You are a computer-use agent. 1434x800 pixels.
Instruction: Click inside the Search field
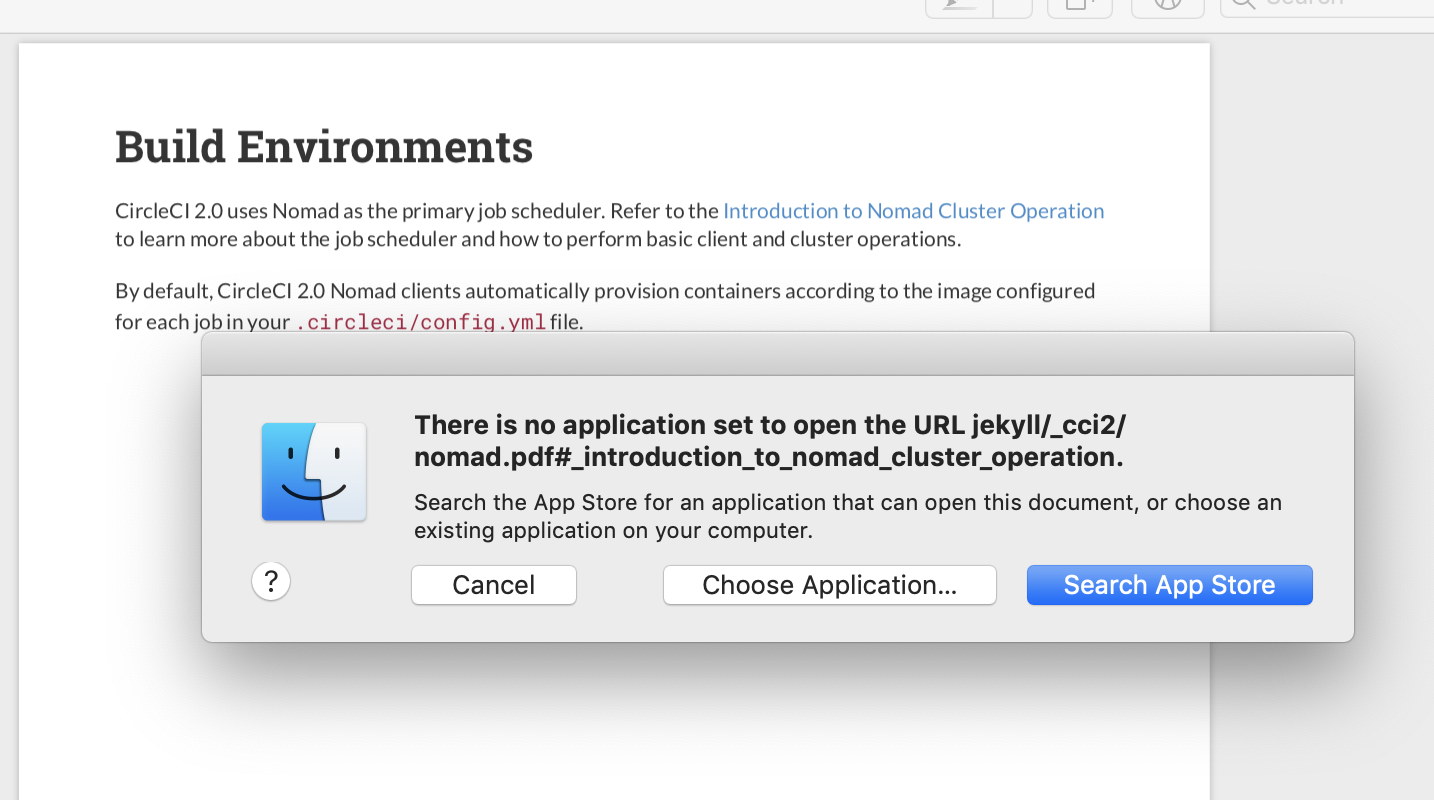(1330, 4)
